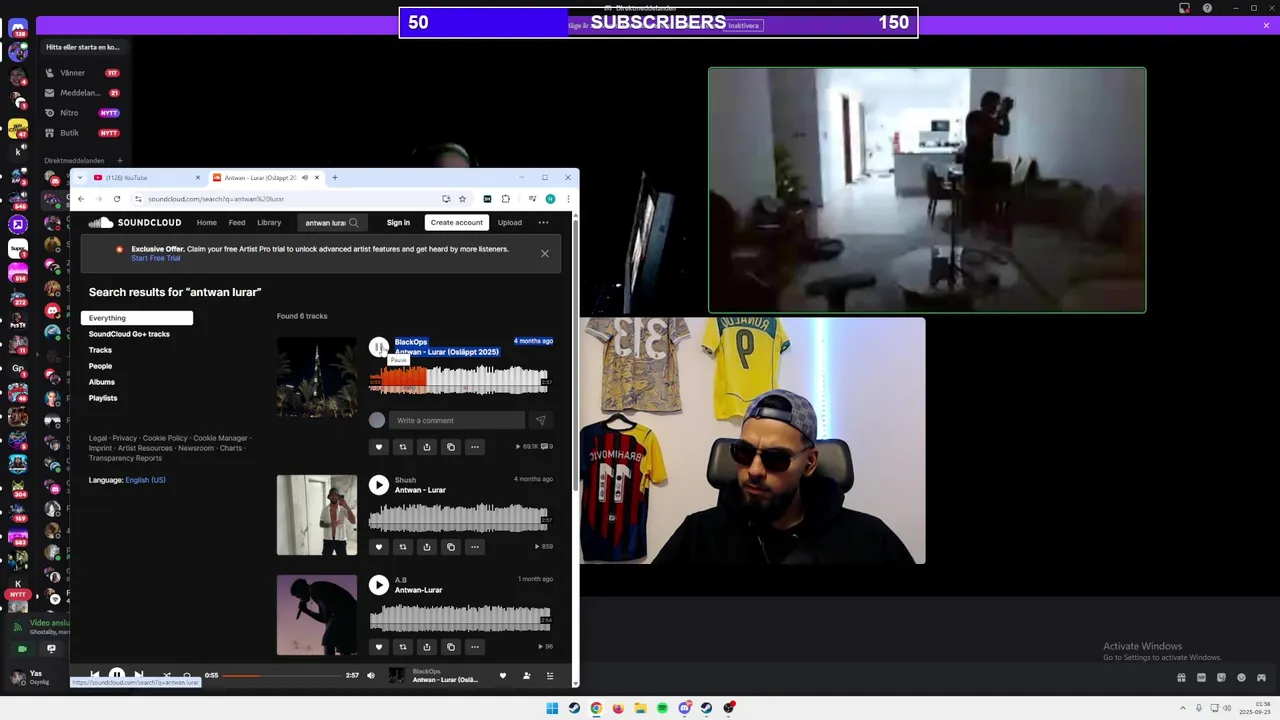Share the Shush track
The width and height of the screenshot is (1280, 720).
(427, 547)
